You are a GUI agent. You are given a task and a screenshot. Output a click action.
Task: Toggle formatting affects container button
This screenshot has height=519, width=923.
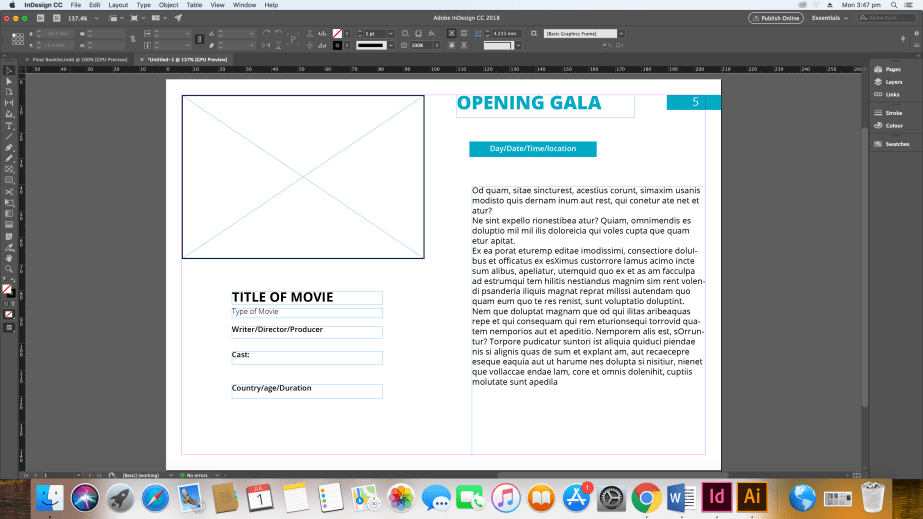click(6, 304)
